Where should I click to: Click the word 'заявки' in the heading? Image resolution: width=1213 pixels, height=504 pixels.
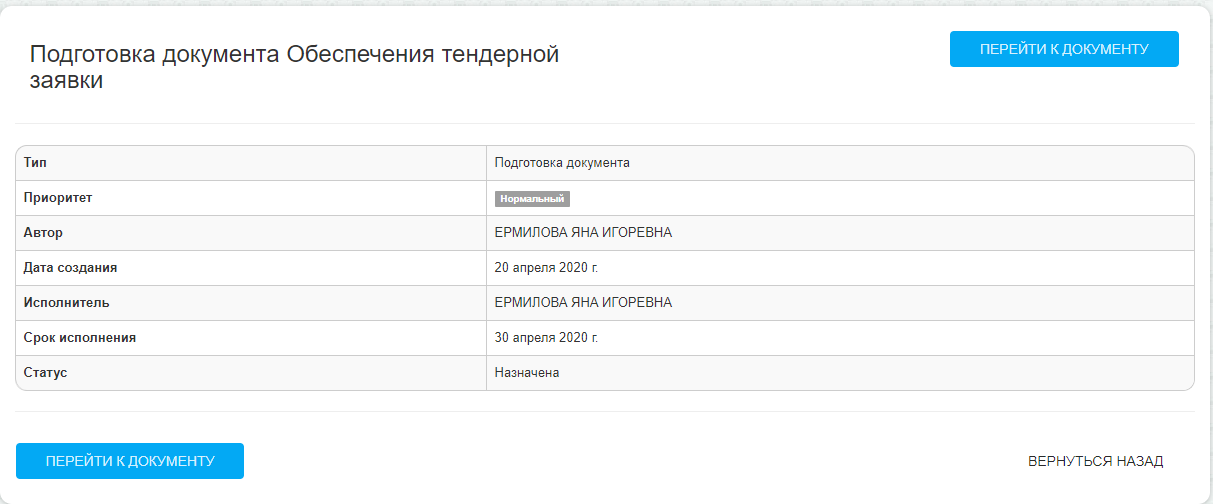tap(67, 82)
